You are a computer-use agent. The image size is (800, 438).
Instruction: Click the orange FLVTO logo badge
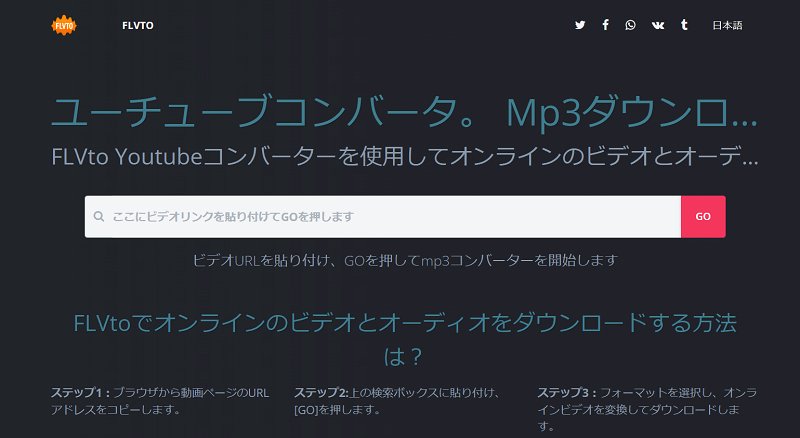click(x=64, y=26)
